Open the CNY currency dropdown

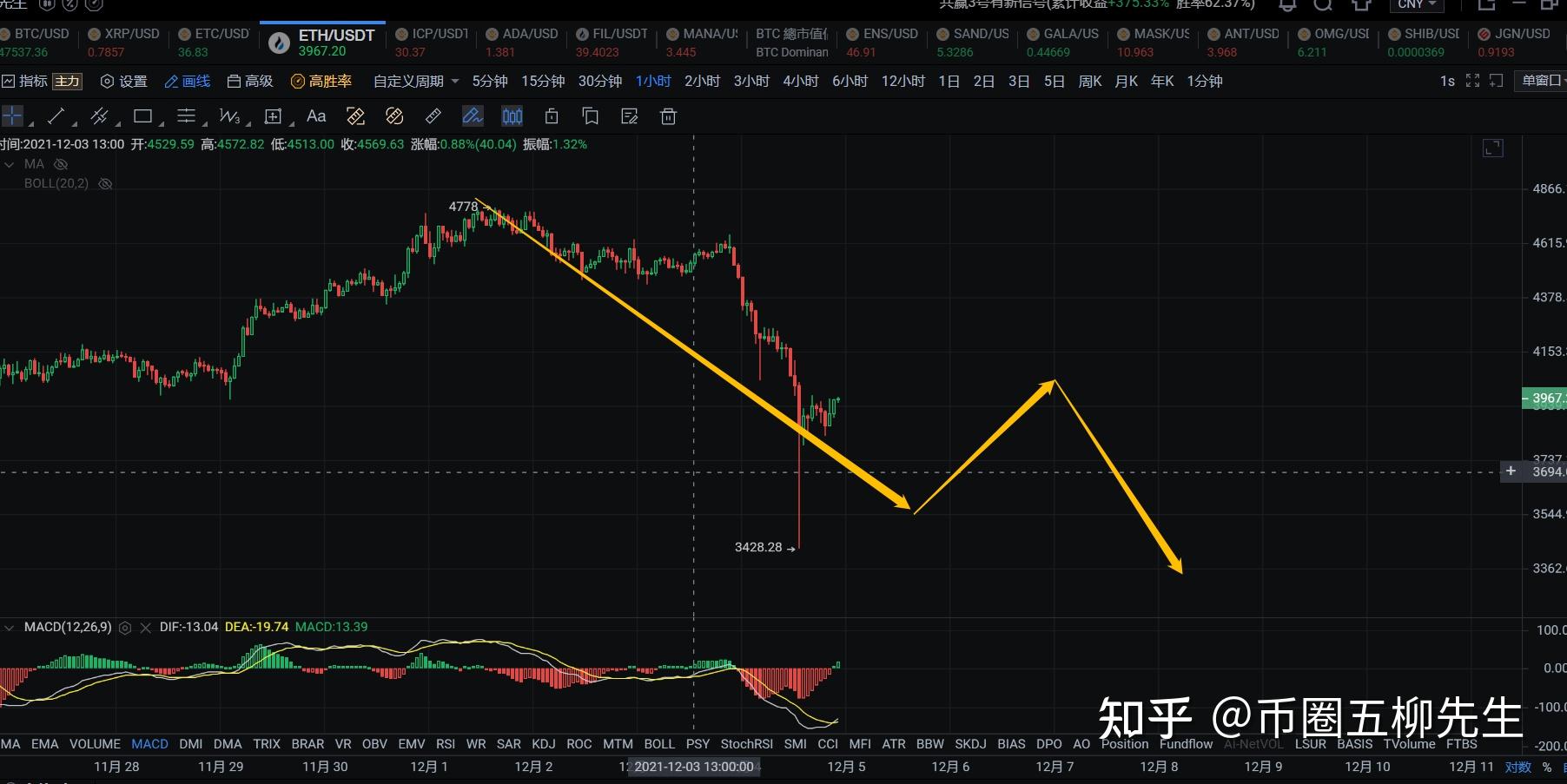(x=1417, y=4)
